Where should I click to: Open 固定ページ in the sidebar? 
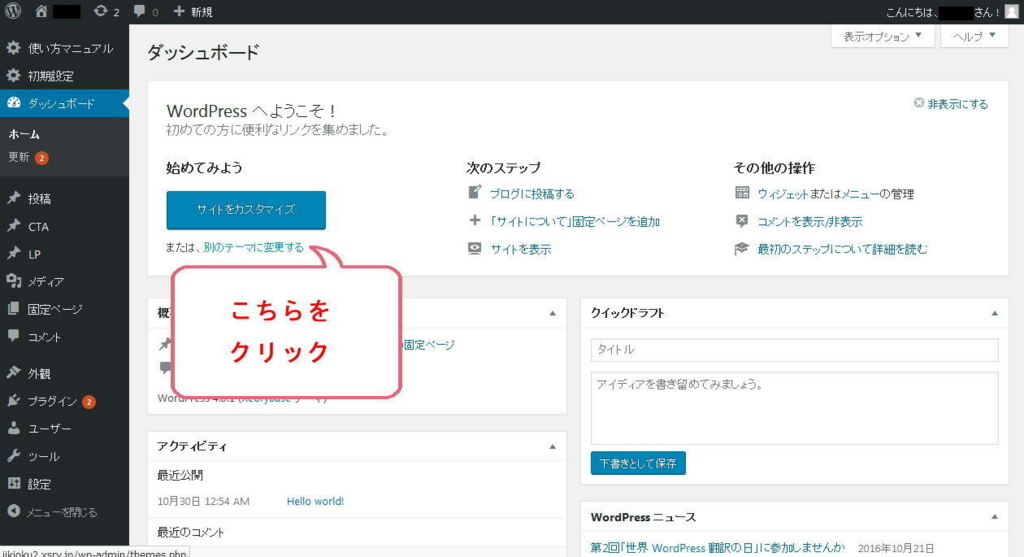pyautogui.click(x=64, y=309)
